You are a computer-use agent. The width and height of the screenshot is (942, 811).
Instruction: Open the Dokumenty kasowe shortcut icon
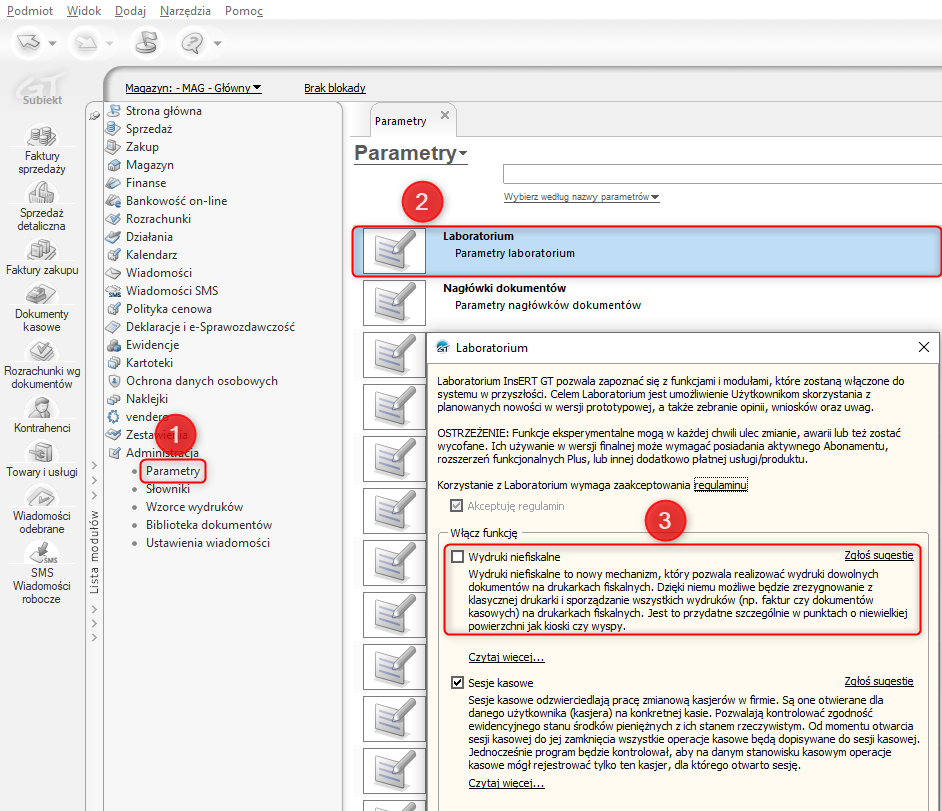41,294
